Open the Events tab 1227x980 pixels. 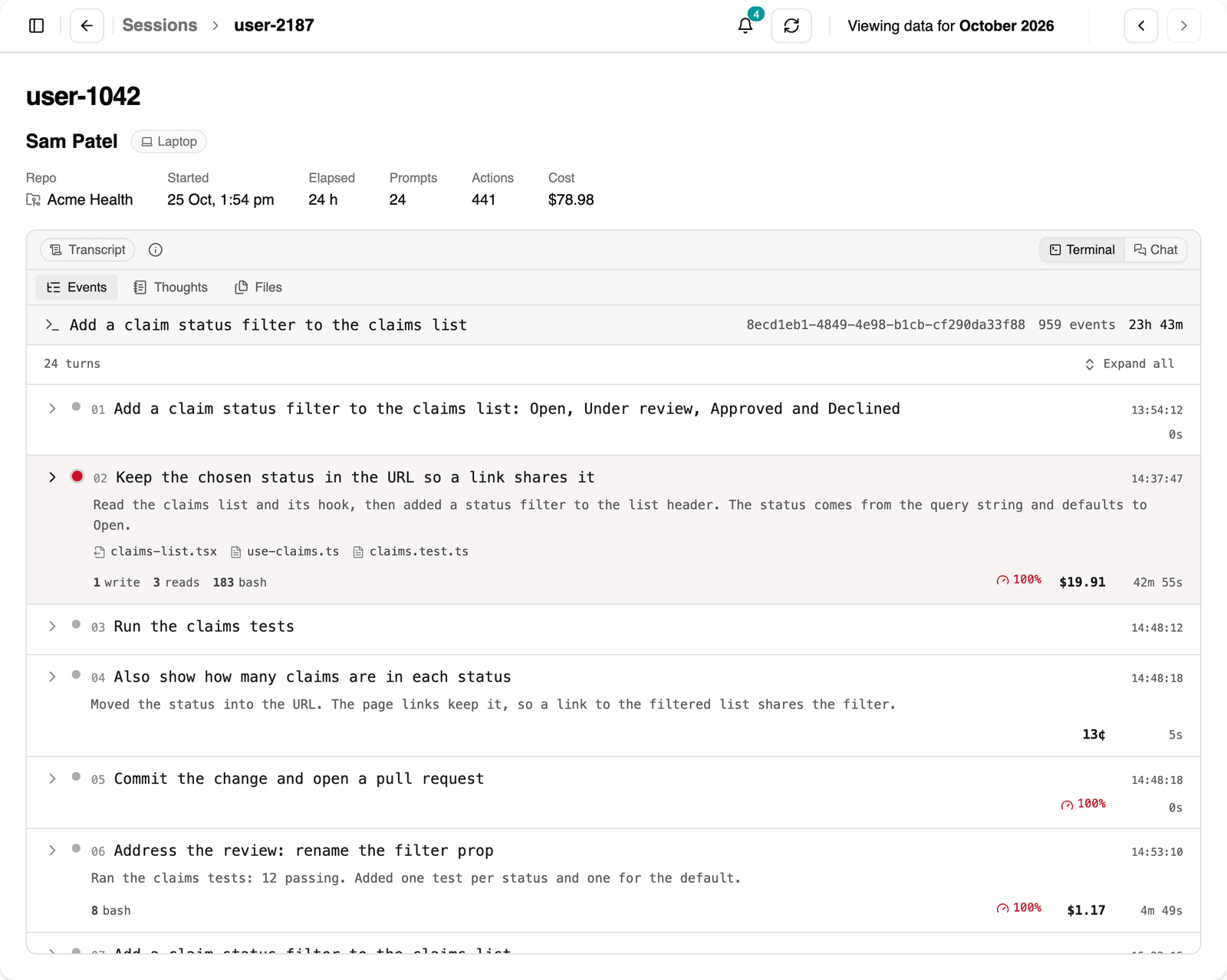click(77, 288)
